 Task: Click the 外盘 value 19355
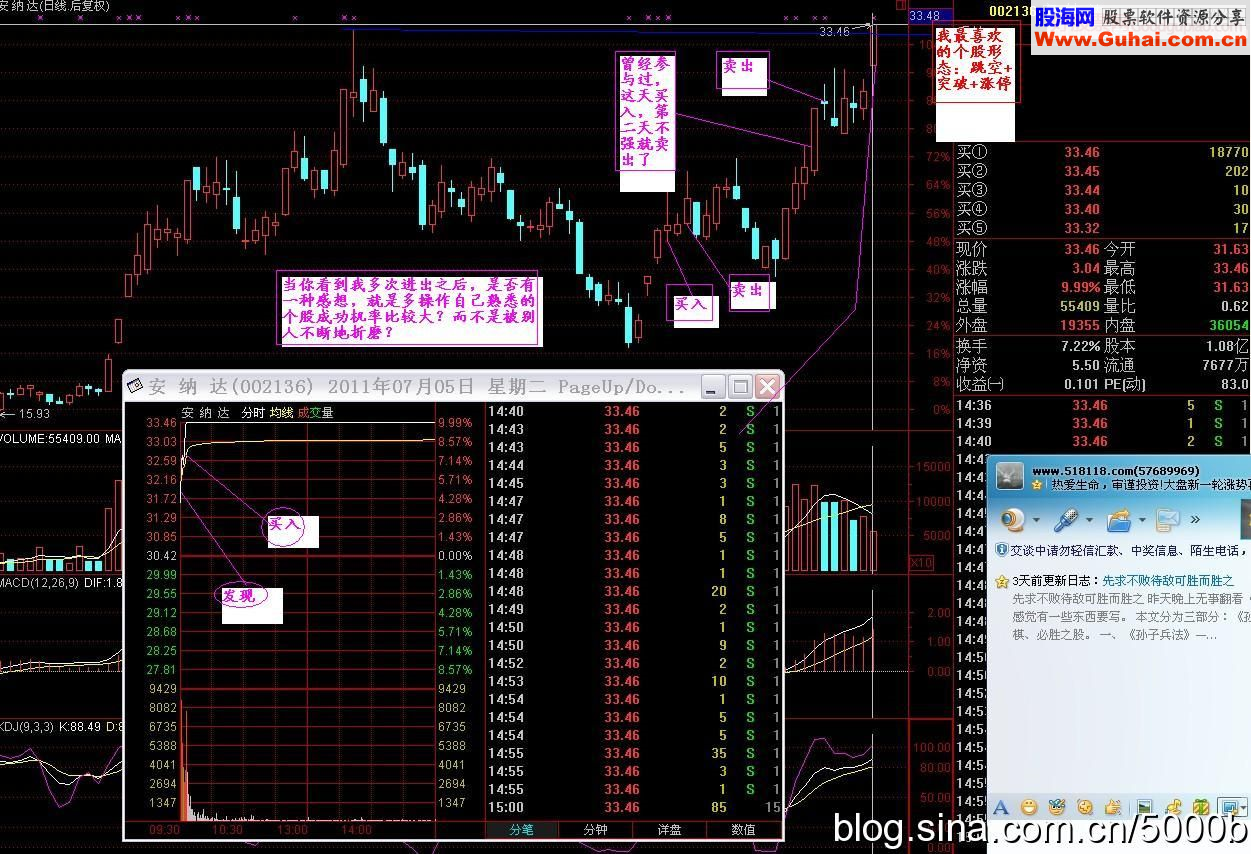tap(1080, 325)
